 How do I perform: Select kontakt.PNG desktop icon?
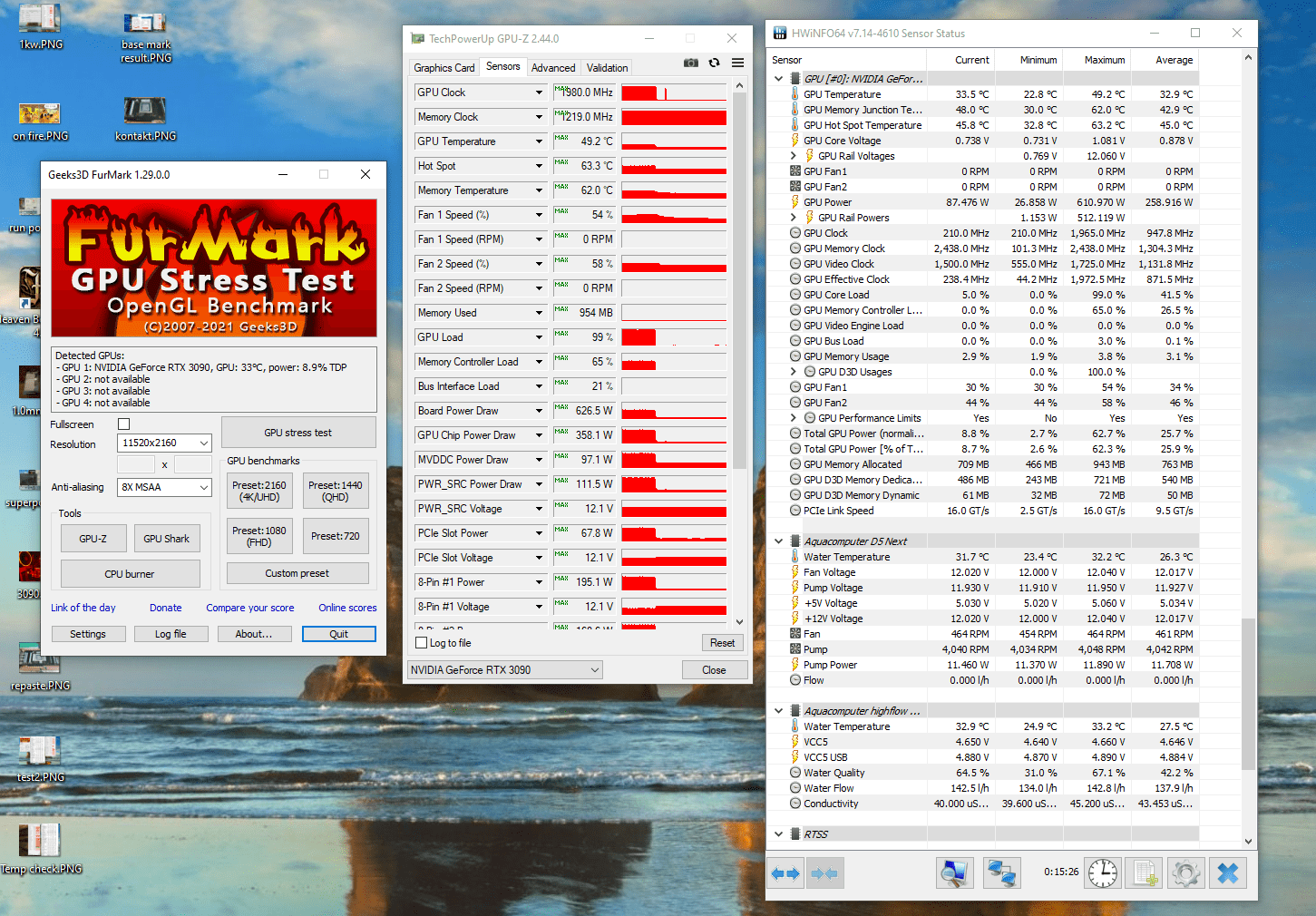[145, 119]
